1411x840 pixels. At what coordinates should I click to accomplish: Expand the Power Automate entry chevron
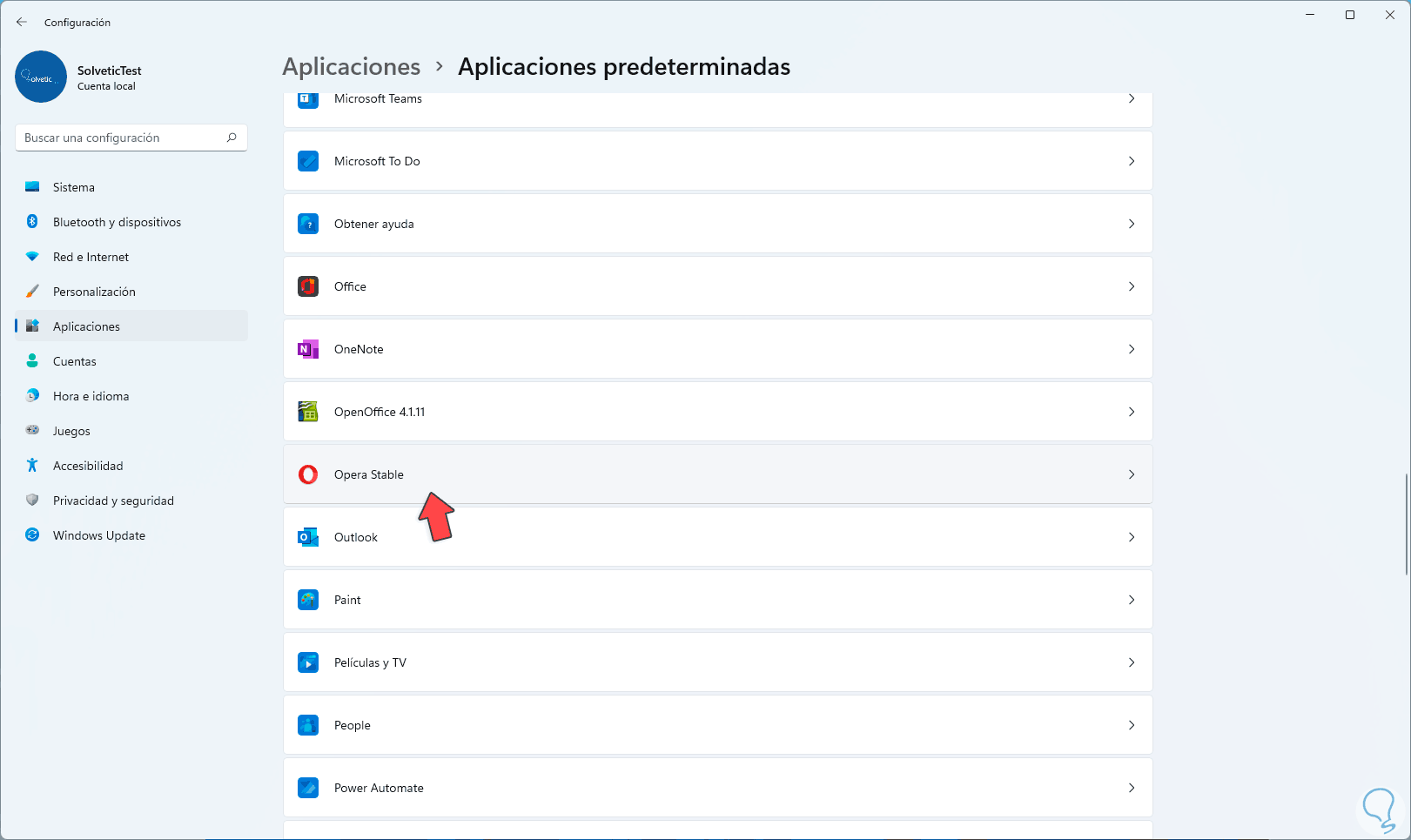point(1132,788)
